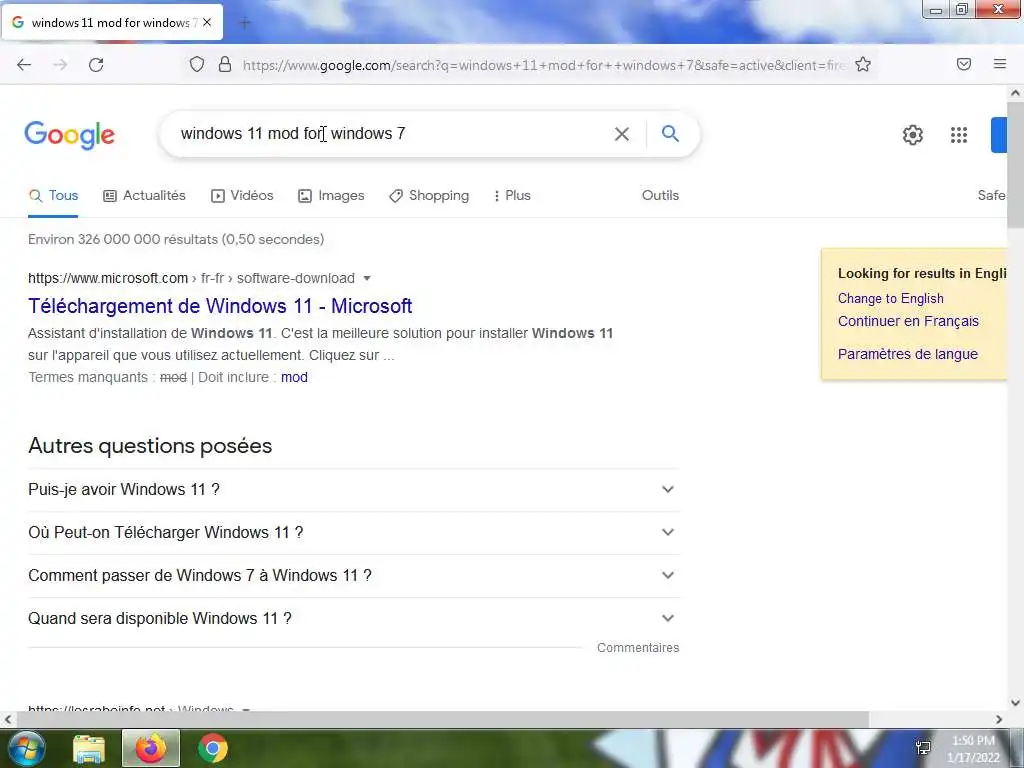Click the padlock site info icon
This screenshot has width=1024, height=768.
[x=225, y=65]
